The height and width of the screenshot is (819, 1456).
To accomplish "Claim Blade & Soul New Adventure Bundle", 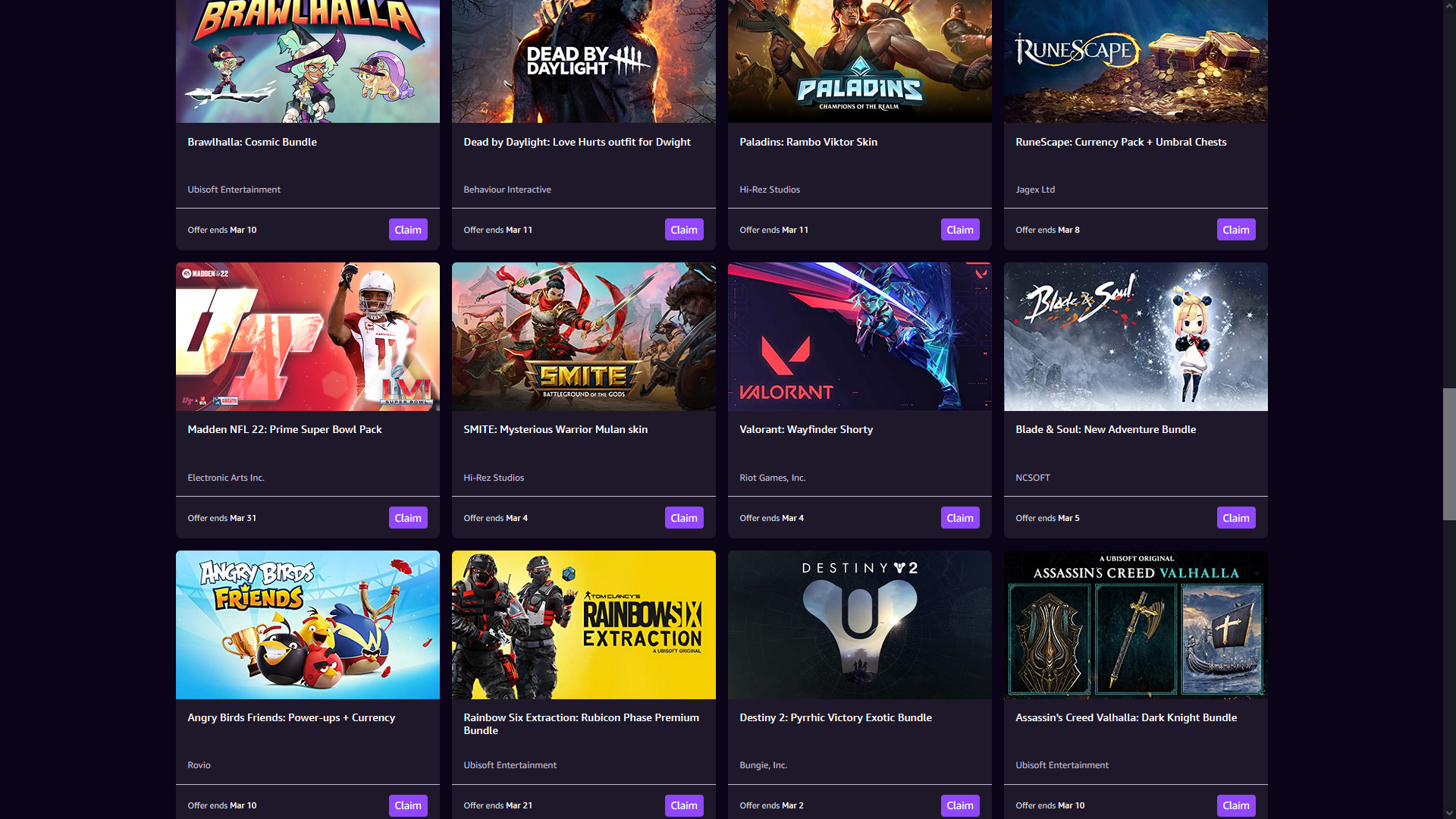I will pos(1236,518).
